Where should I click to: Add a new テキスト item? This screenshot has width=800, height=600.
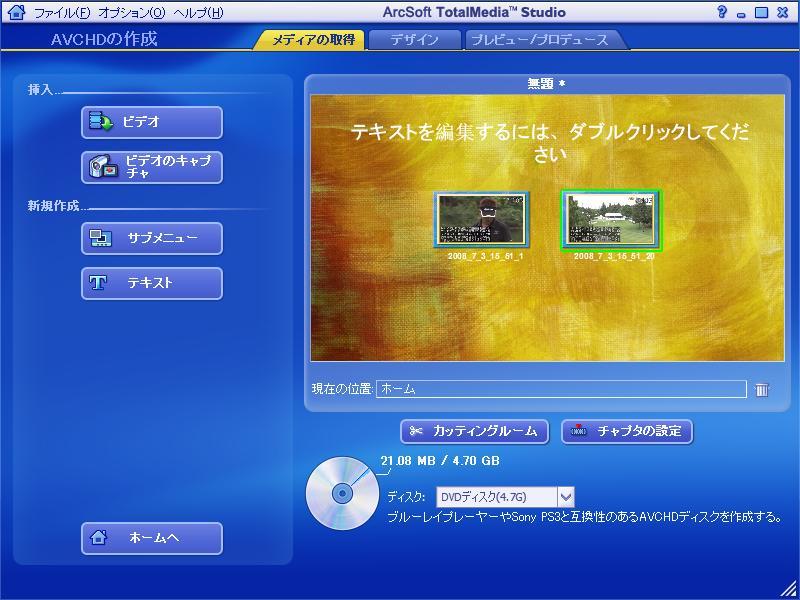[152, 283]
